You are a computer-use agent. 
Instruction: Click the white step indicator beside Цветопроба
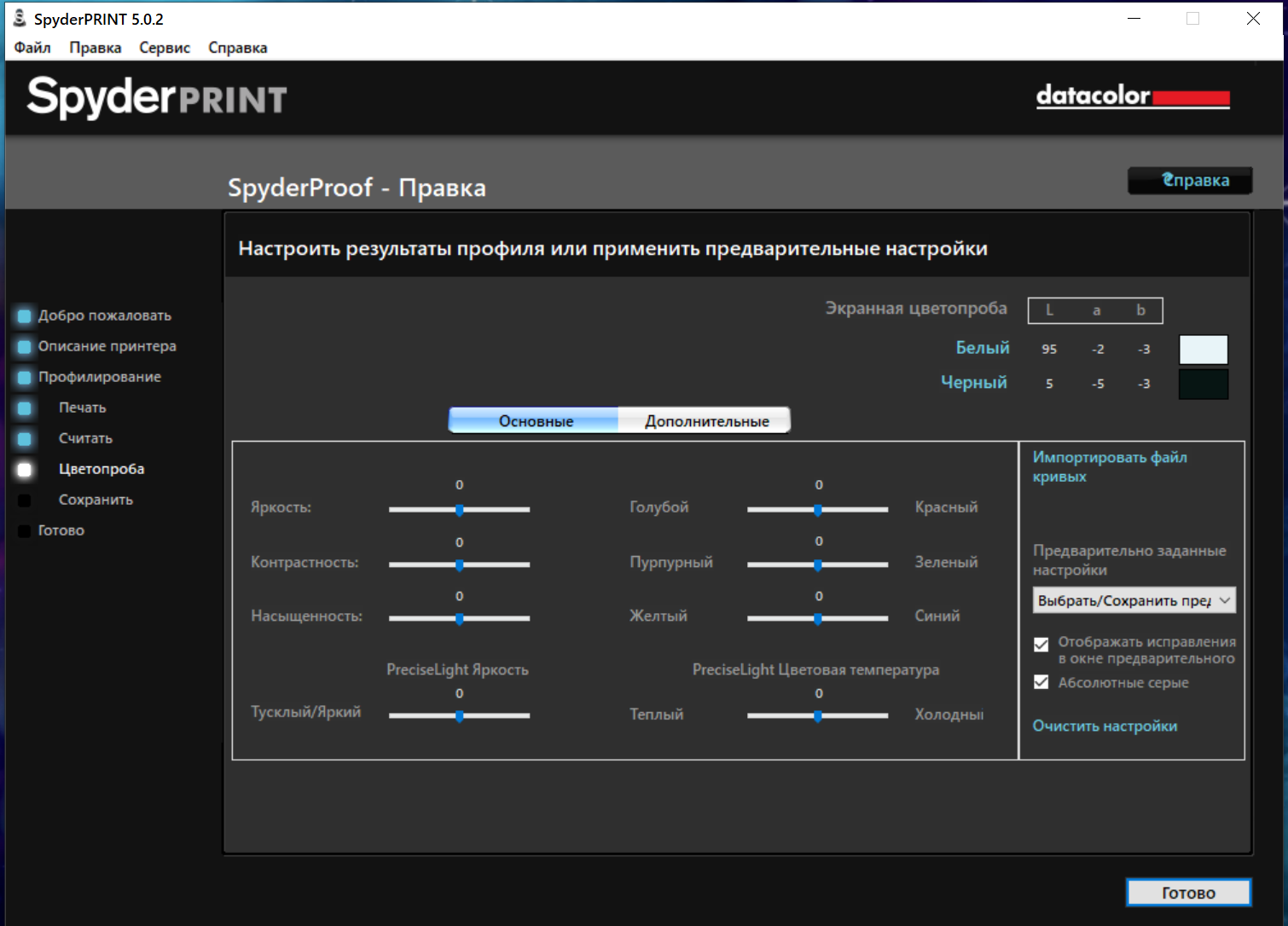point(25,469)
